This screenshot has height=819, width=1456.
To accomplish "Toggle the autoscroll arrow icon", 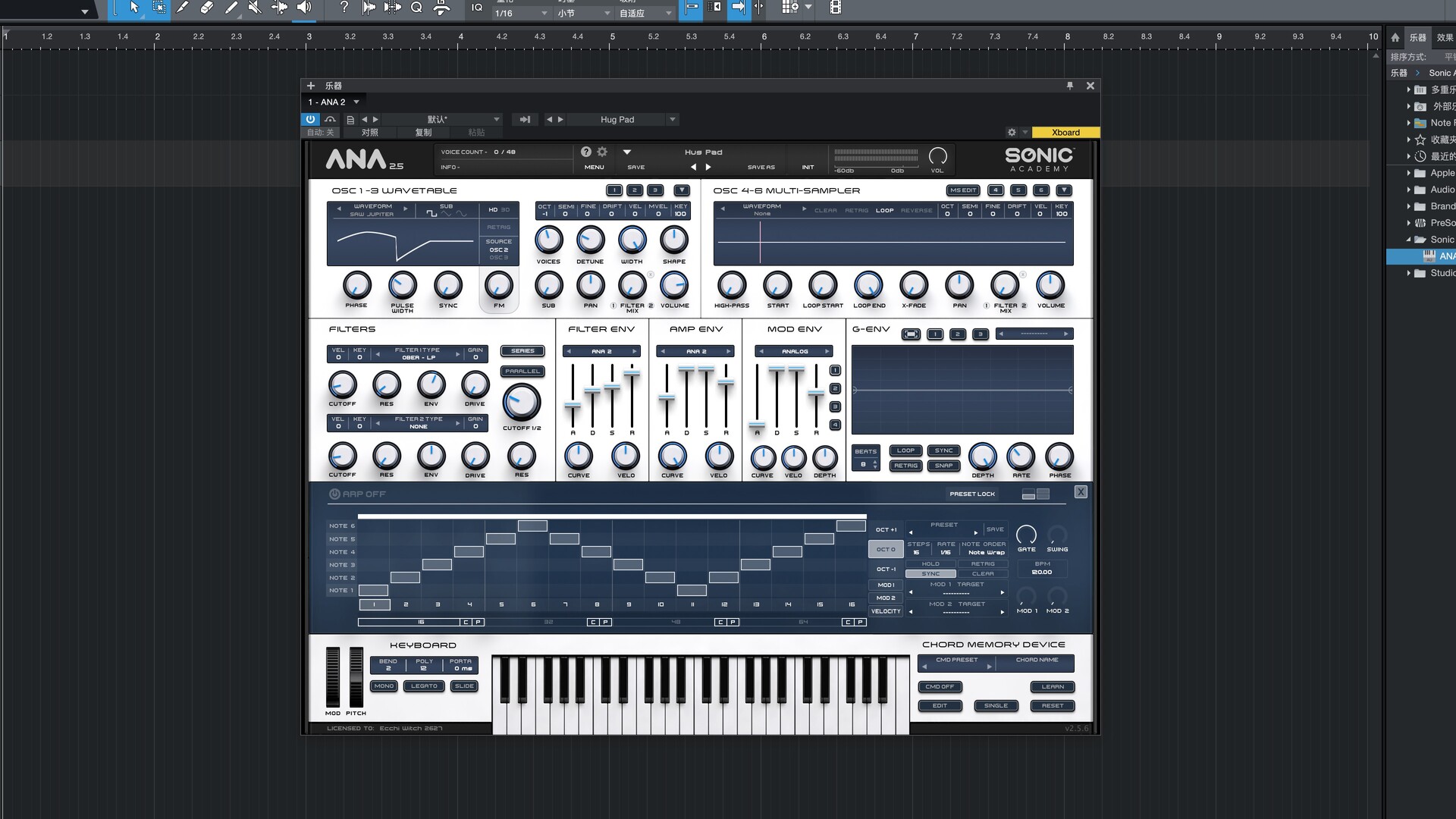I will (x=738, y=8).
